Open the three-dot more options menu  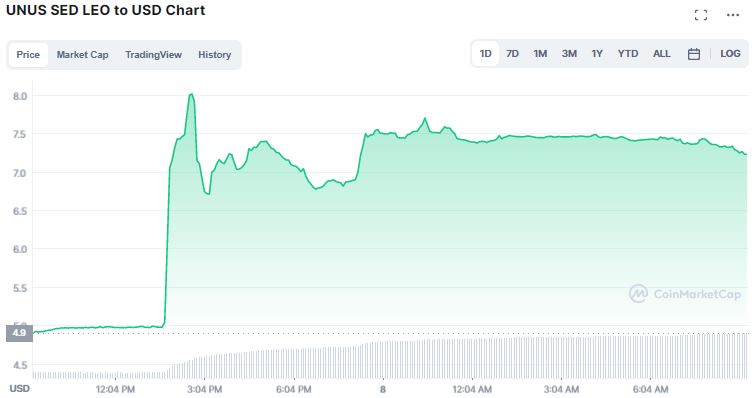tap(733, 15)
